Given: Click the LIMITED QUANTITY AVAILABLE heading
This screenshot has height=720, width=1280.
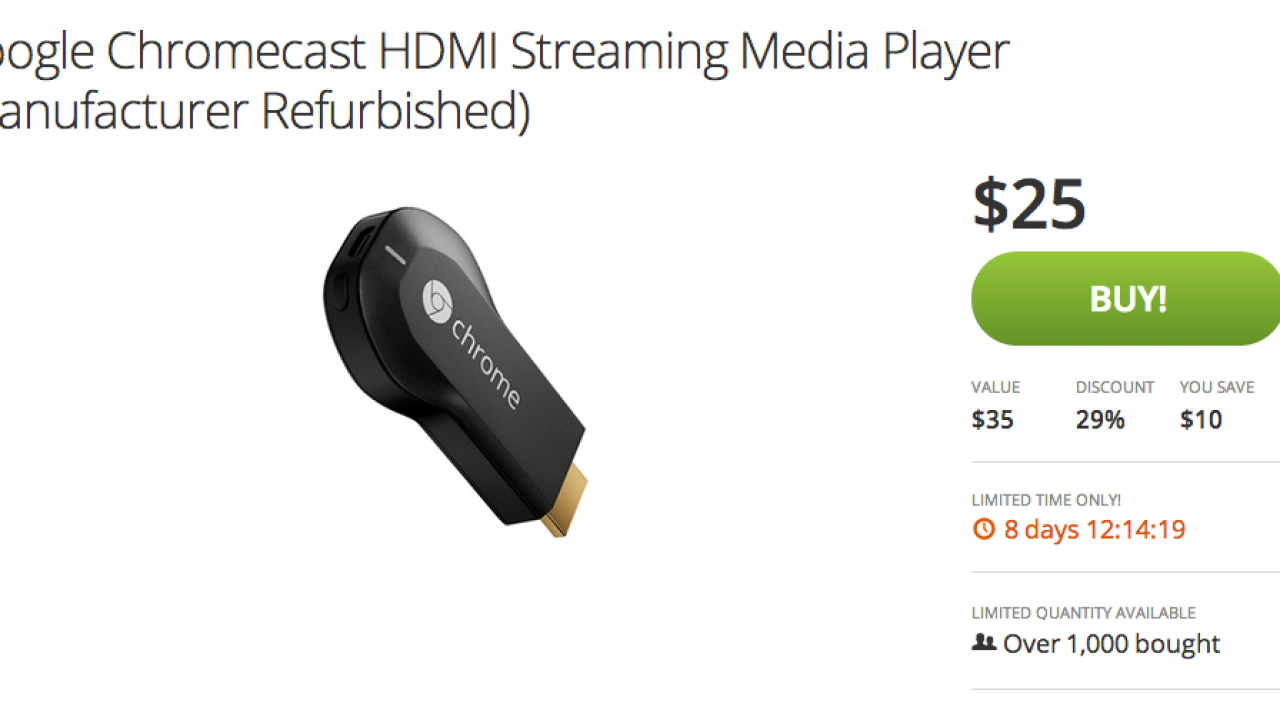Looking at the screenshot, I should (1083, 613).
